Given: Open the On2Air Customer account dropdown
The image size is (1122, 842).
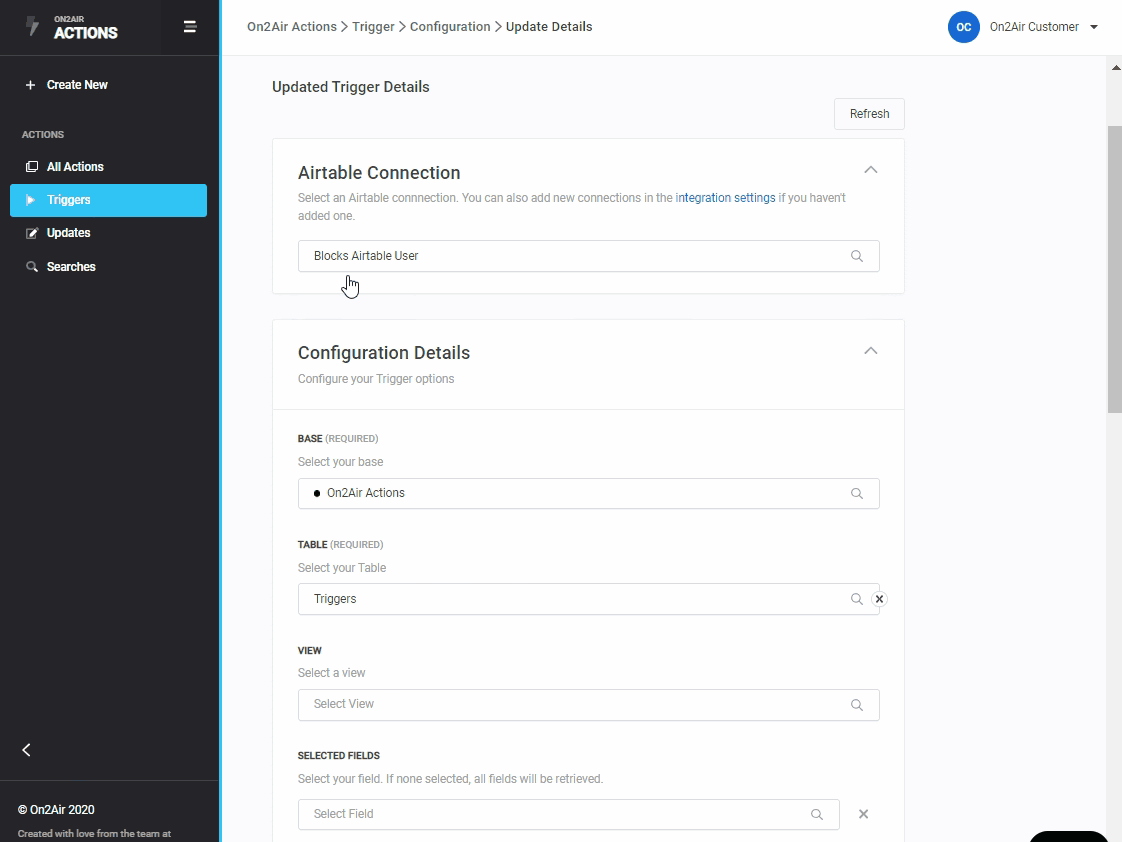Looking at the screenshot, I should [x=1093, y=27].
